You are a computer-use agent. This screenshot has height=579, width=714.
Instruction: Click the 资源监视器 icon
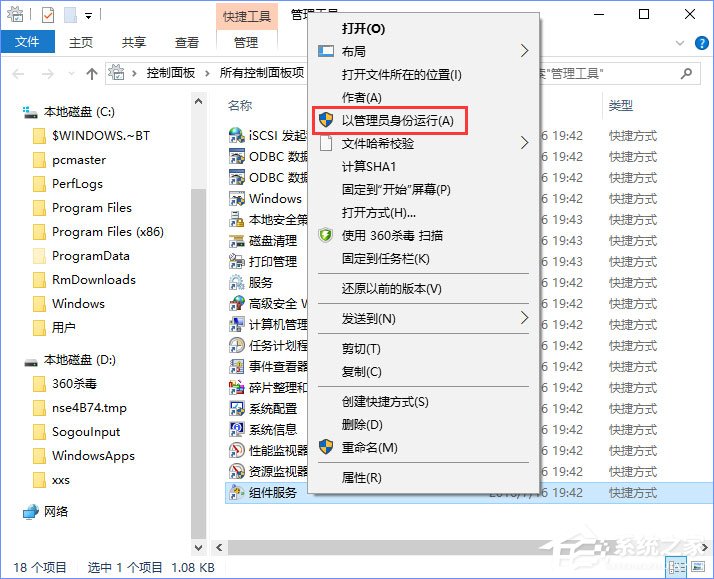tap(237, 471)
